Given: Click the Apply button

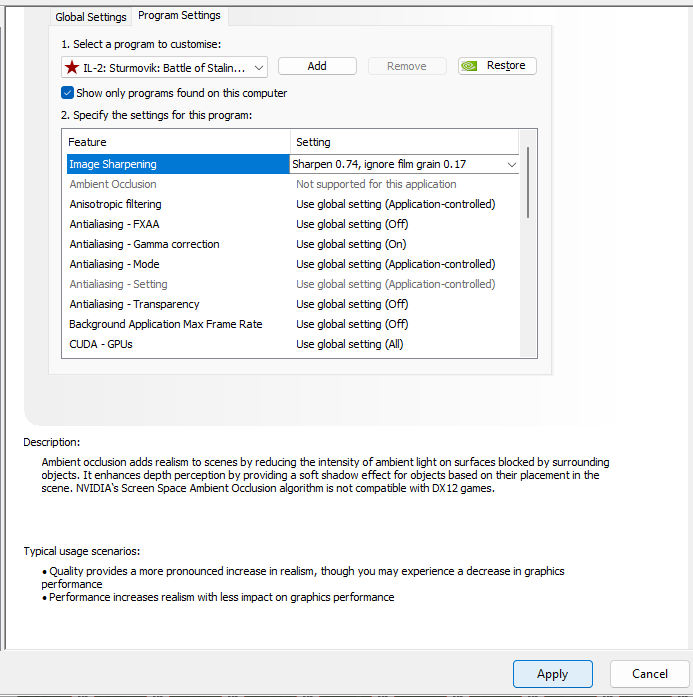Looking at the screenshot, I should 552,674.
